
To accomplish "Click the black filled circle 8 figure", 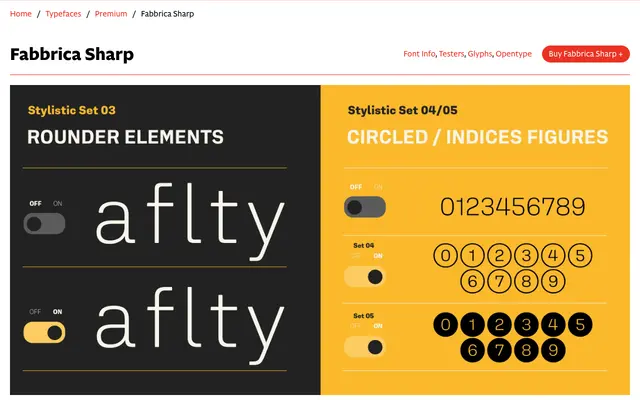I will [x=526, y=350].
